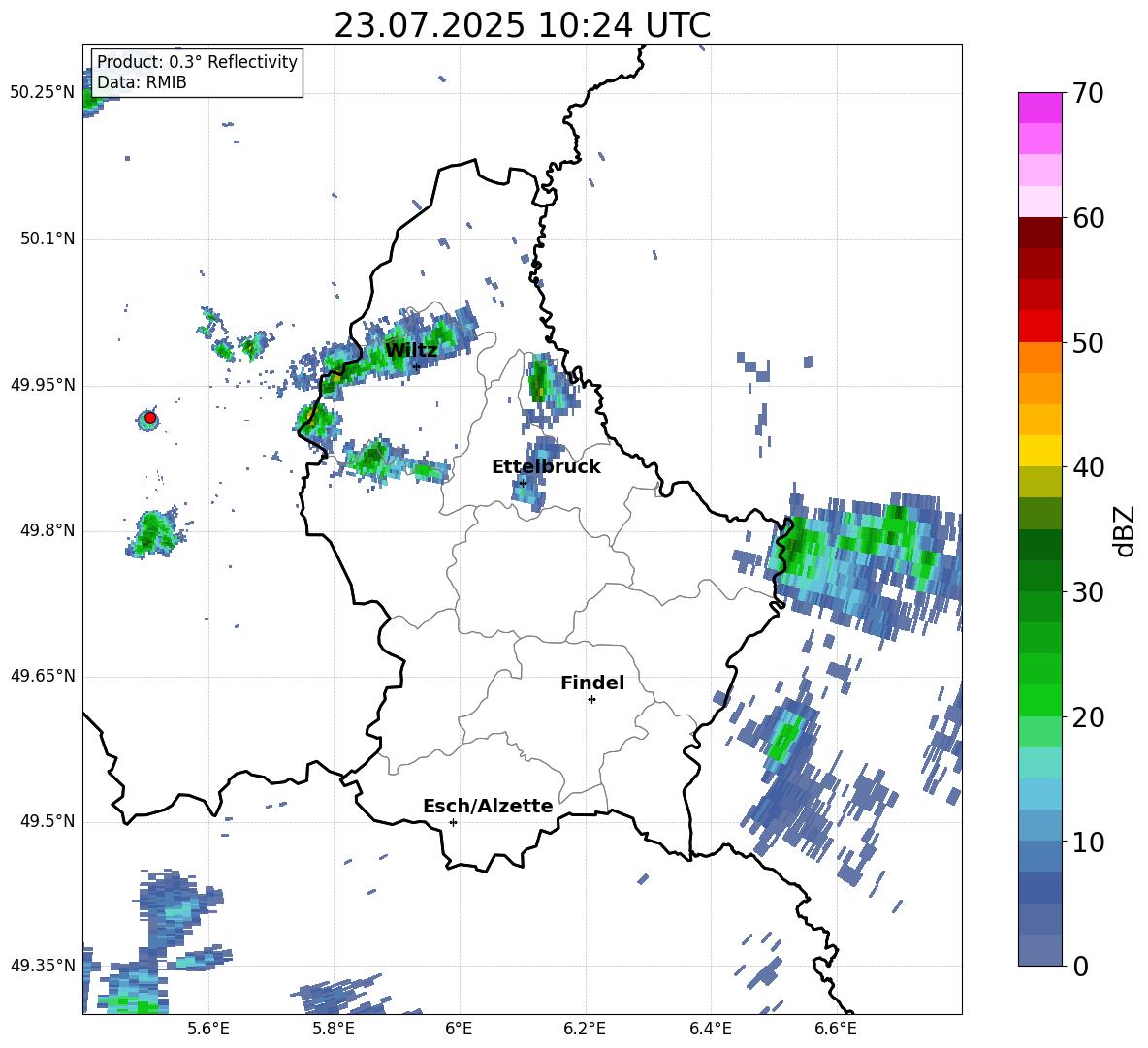Click the Wiltz city label
Image resolution: width=1148 pixels, height=1048 pixels.
pos(411,350)
